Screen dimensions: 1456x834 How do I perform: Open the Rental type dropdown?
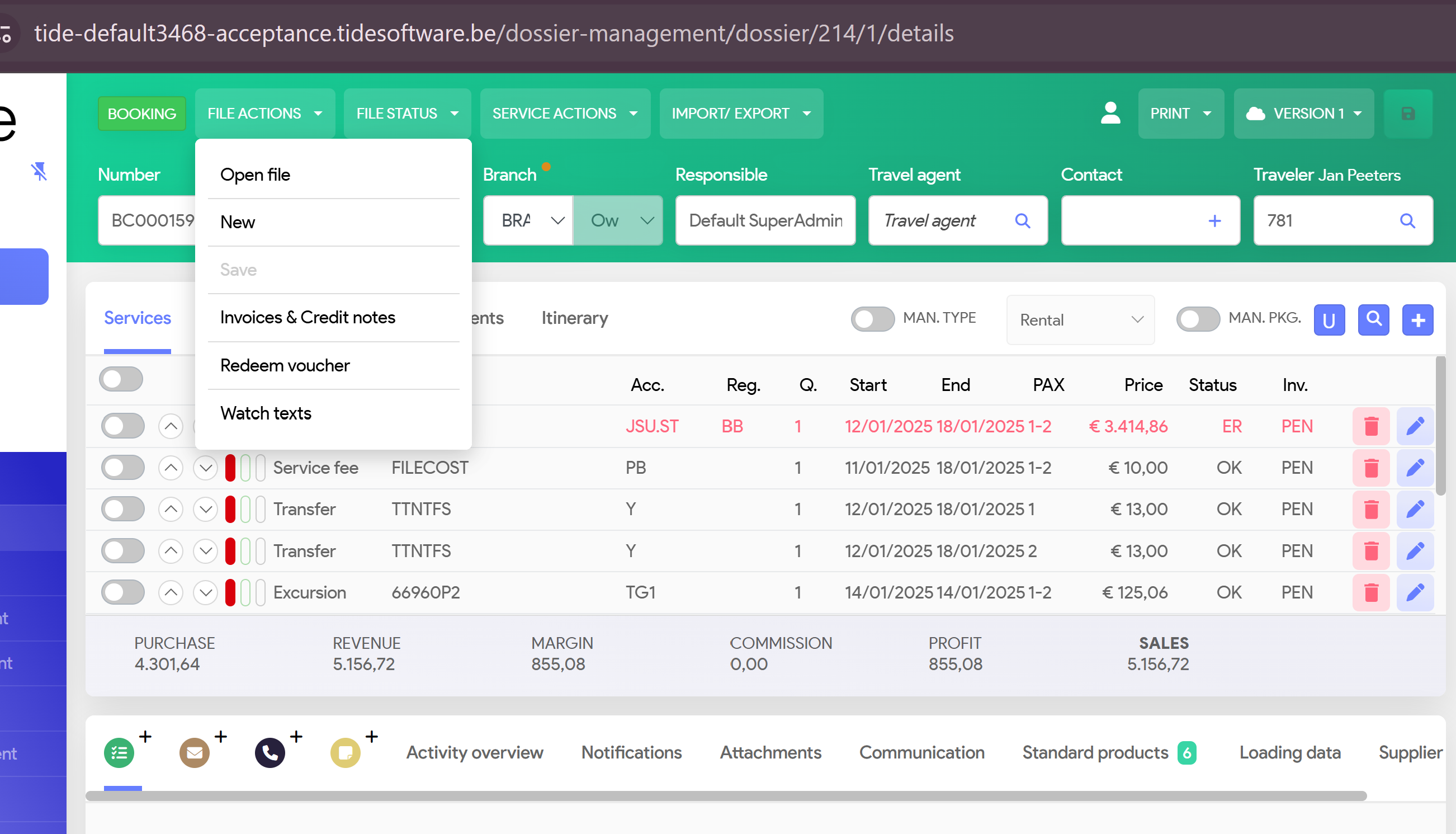pos(1080,319)
